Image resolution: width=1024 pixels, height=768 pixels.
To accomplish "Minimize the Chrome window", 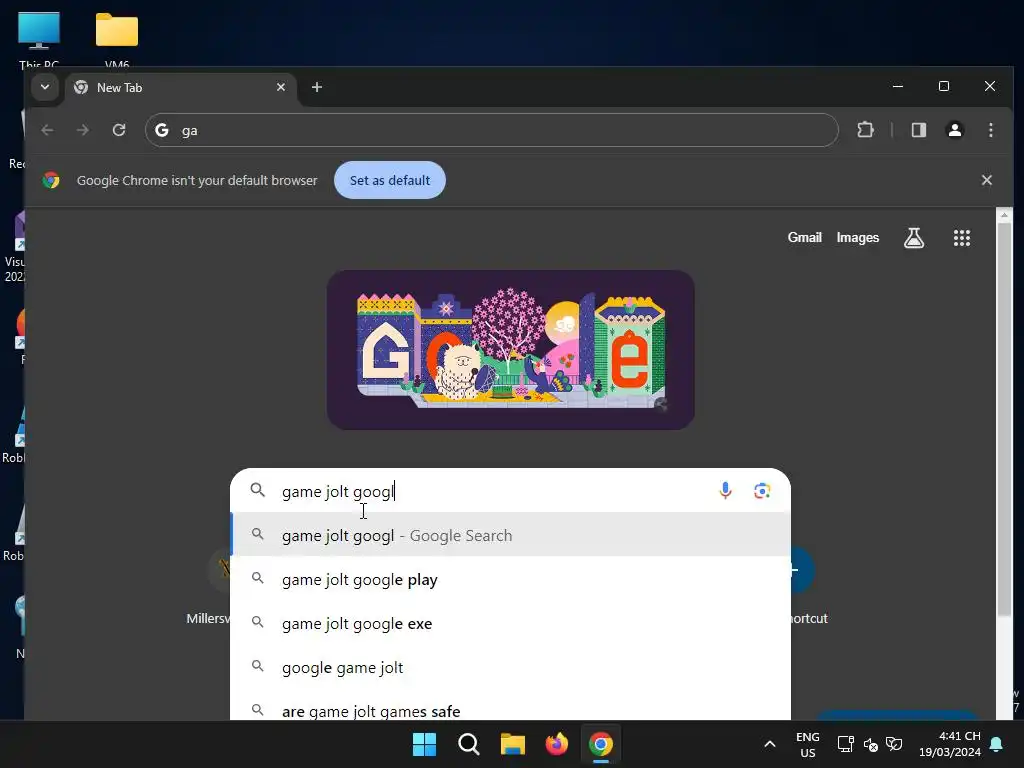I will pos(898,86).
